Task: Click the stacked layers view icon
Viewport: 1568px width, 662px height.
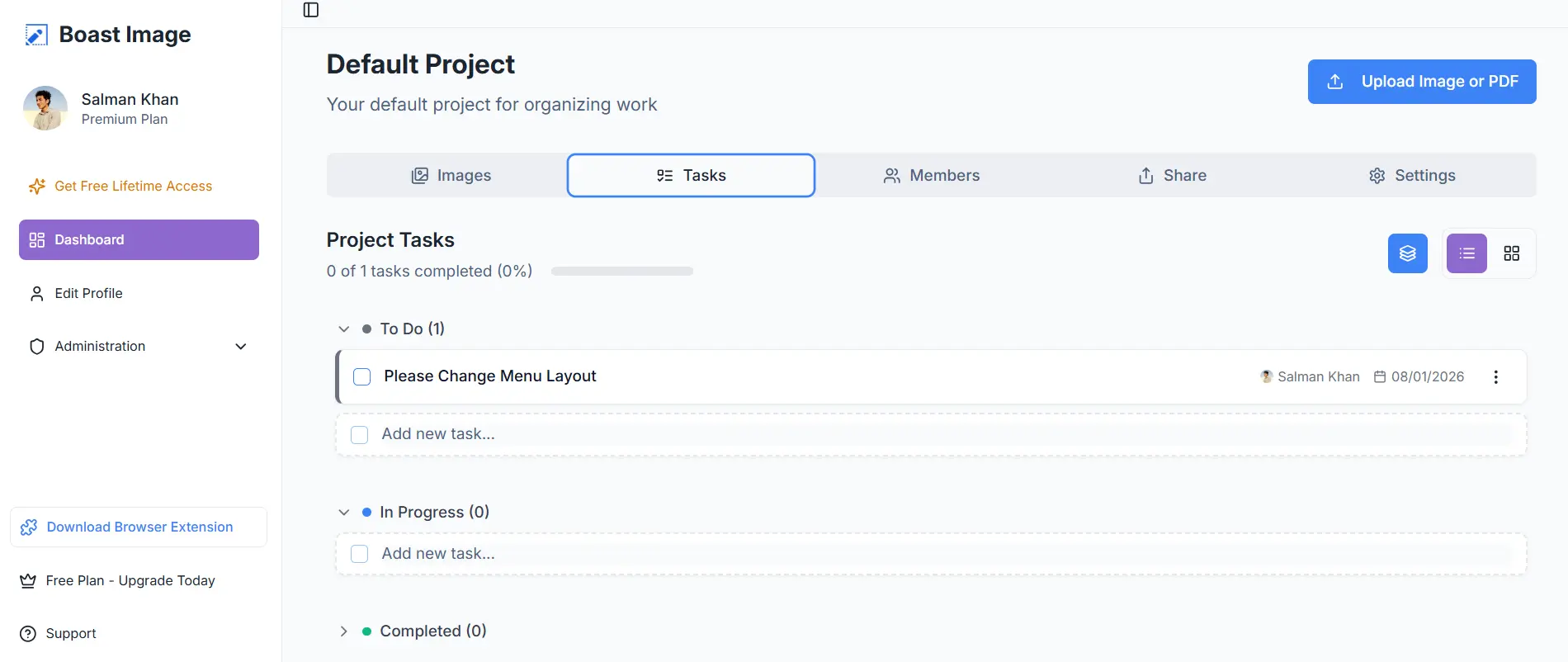Action: coord(1407,253)
